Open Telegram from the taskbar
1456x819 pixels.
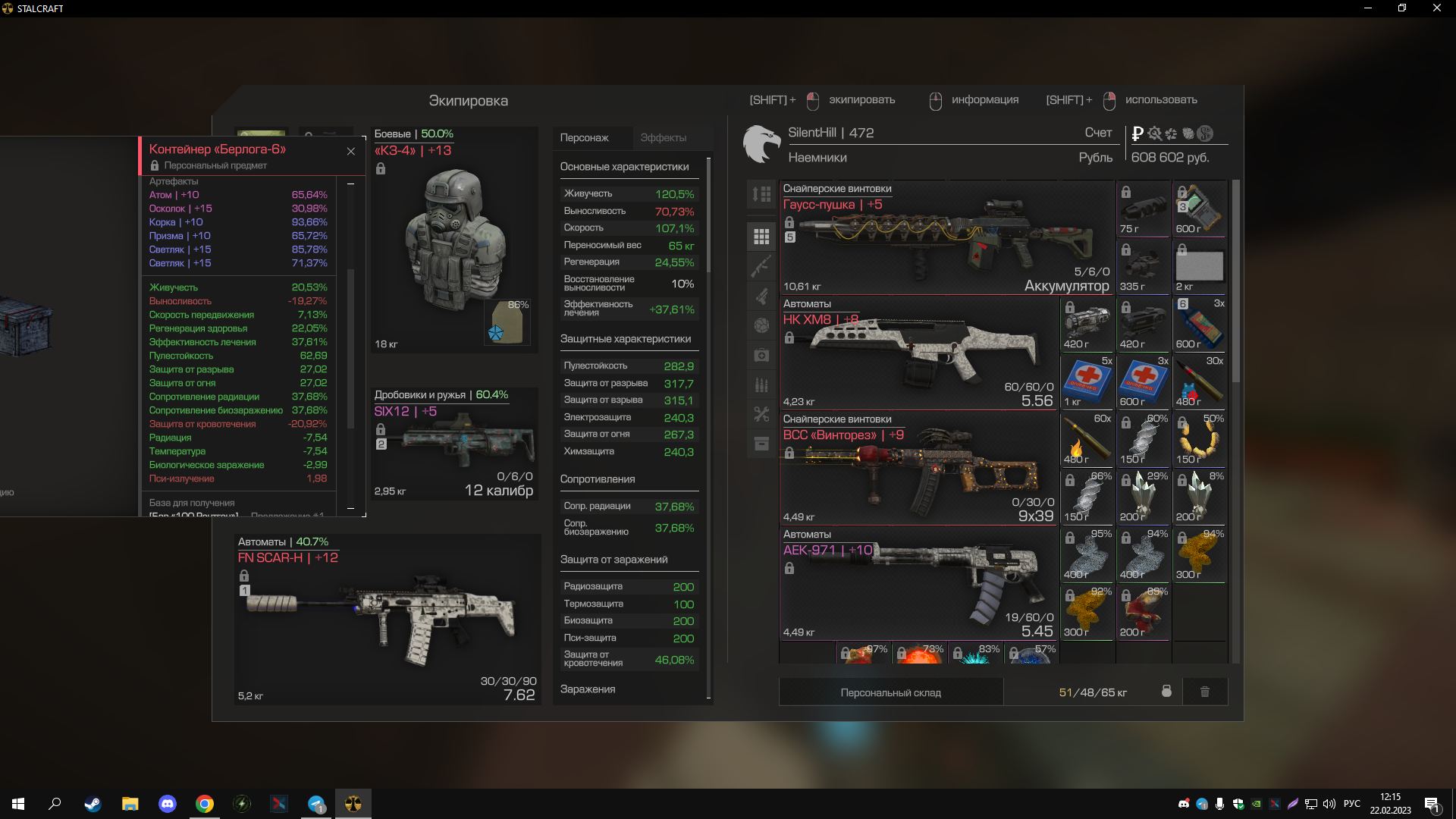316,804
